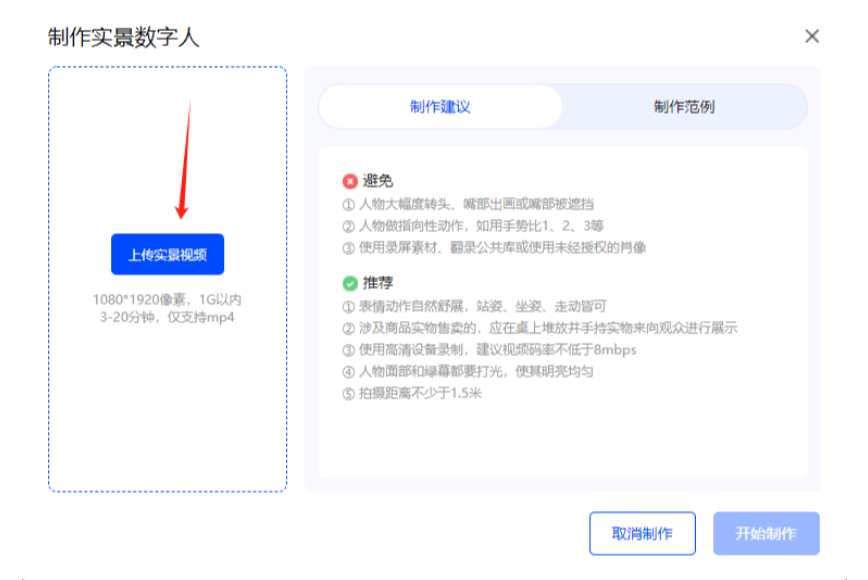Click the 制作实景数字人 dialog title
The image size is (868, 580).
pos(123,38)
